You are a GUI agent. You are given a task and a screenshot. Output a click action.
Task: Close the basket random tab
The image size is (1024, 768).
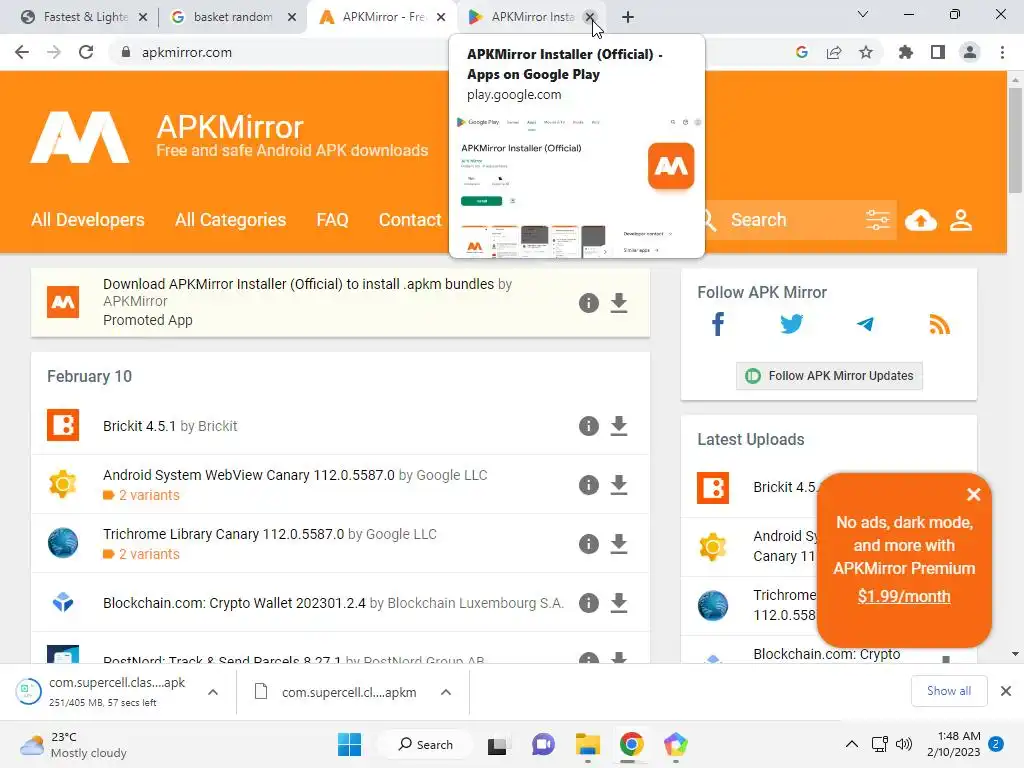point(293,17)
